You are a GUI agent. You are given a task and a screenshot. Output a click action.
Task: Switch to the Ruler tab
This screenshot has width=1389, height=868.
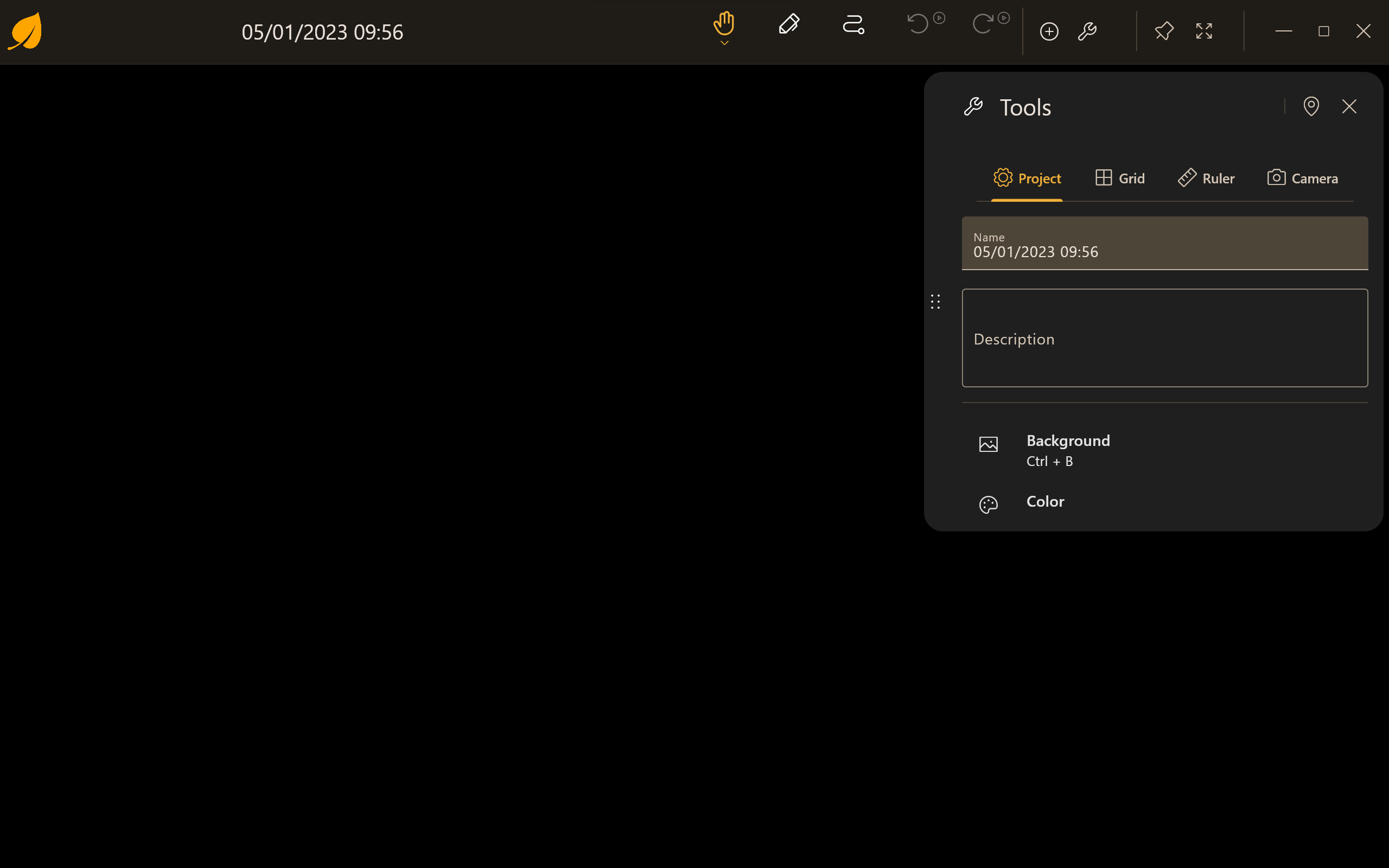tap(1206, 178)
